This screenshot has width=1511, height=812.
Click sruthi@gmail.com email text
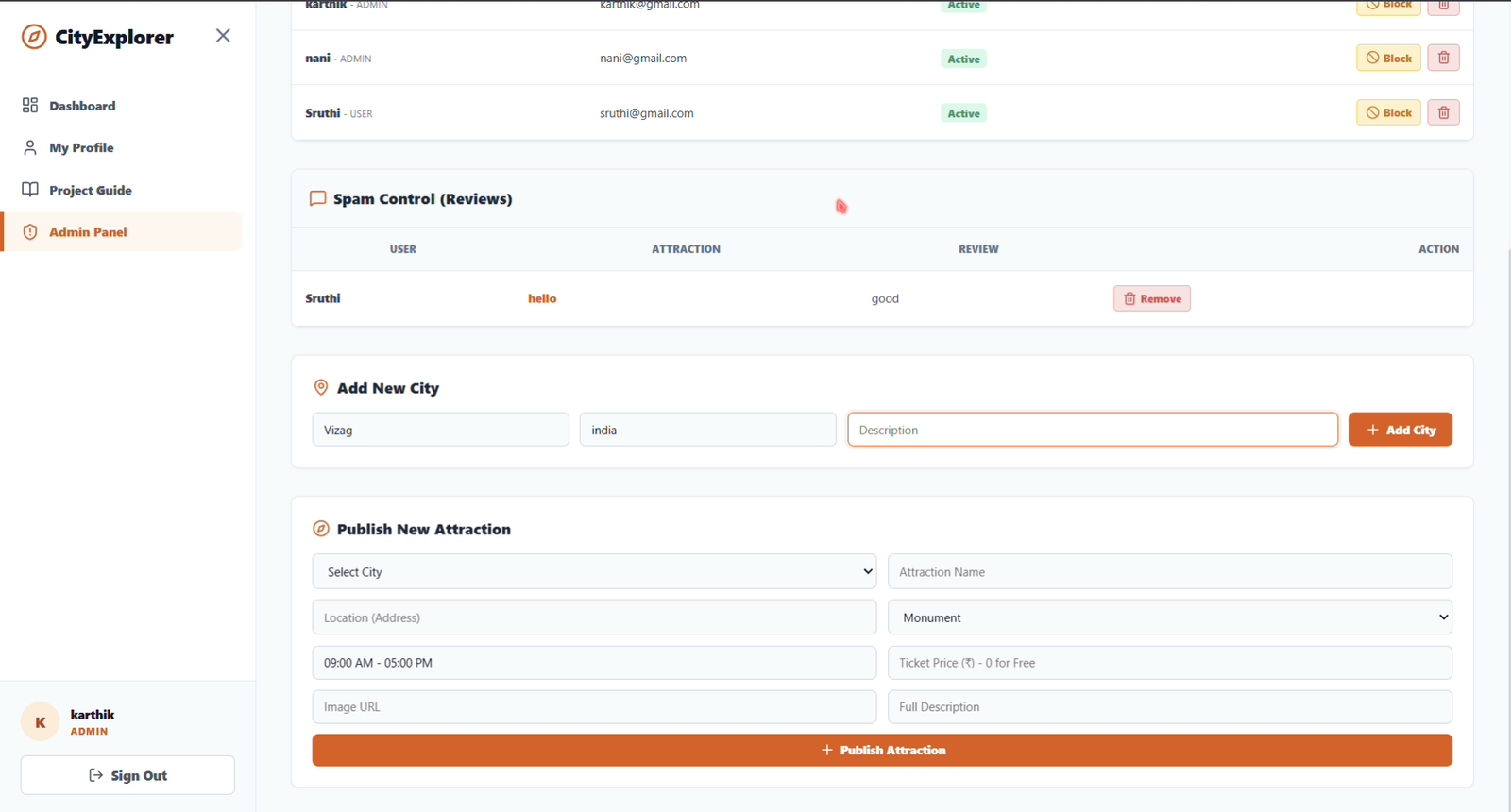(x=647, y=113)
